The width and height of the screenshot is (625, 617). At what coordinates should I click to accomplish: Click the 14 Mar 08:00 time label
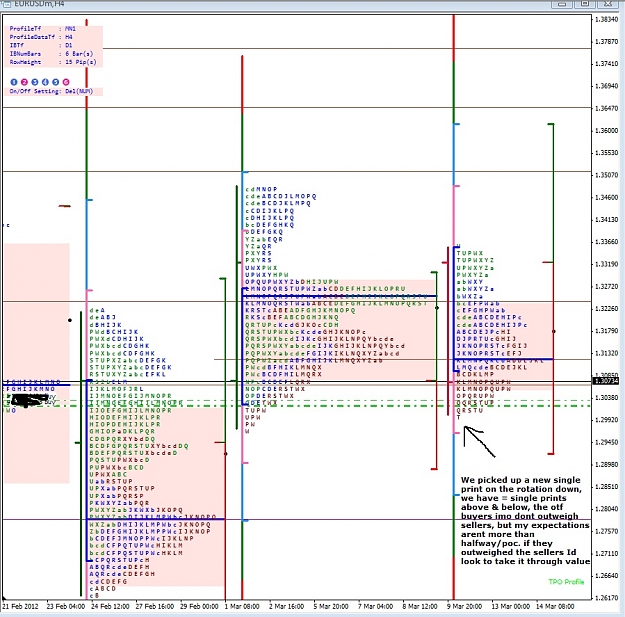pos(555,607)
